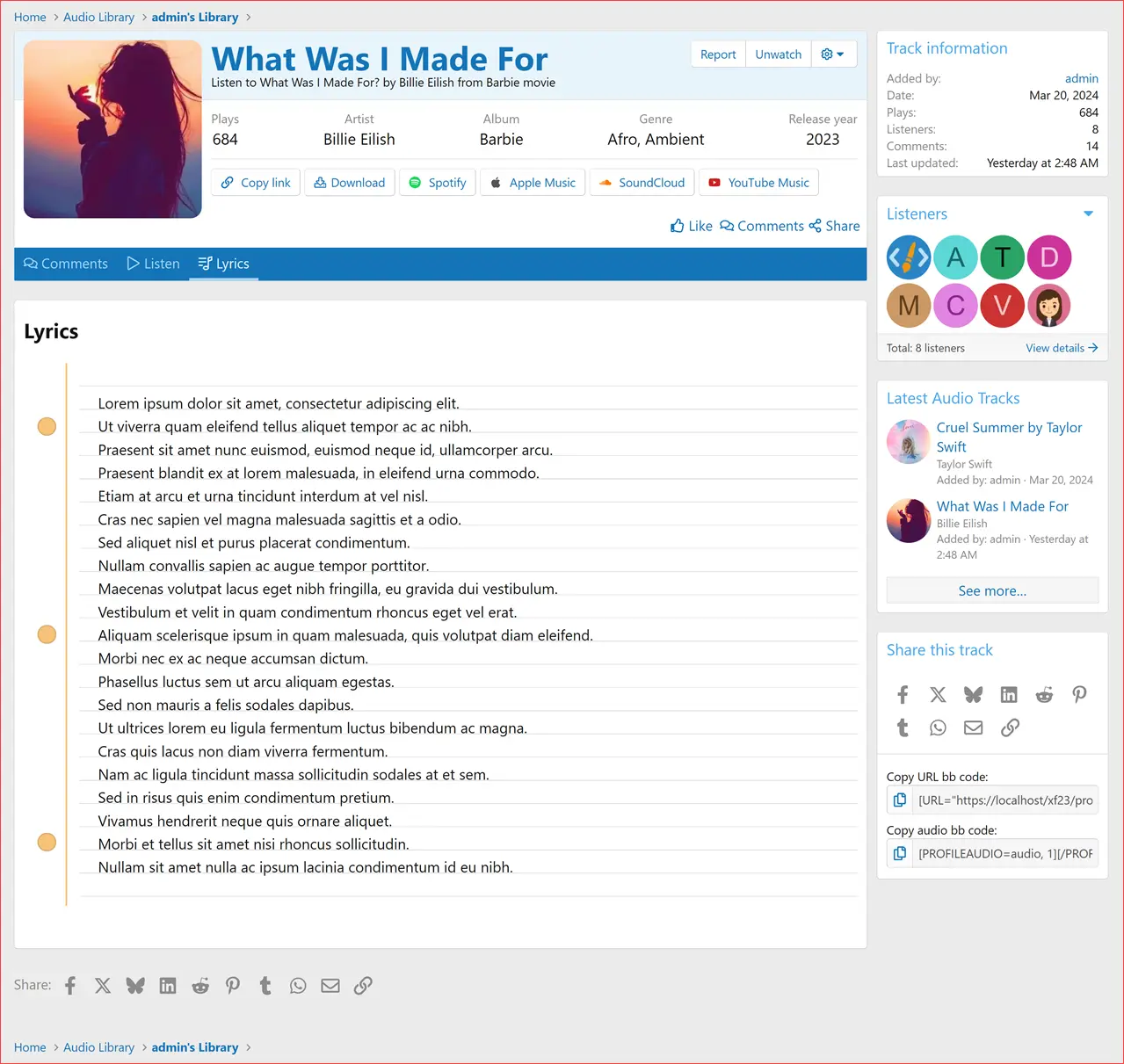
Task: Toggle the Report option for this track
Action: click(x=717, y=54)
